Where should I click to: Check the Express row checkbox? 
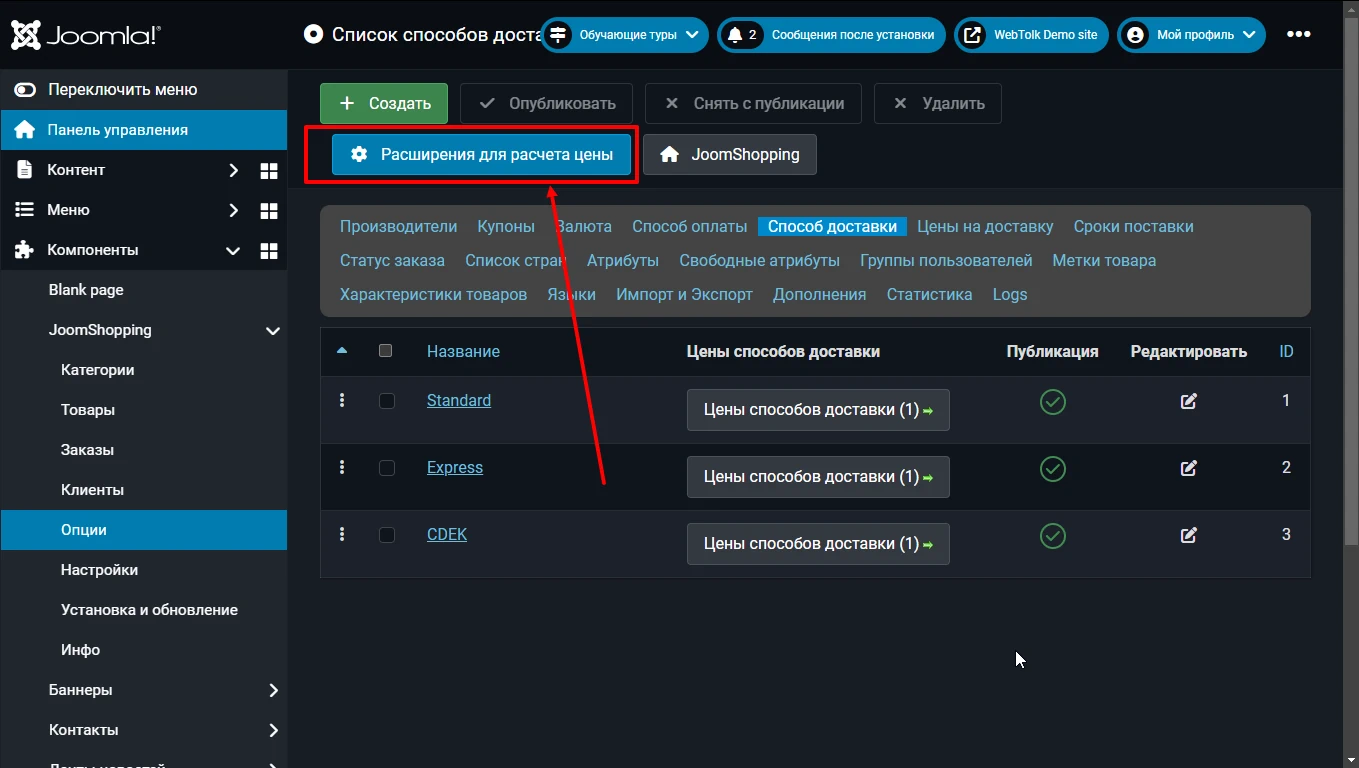(387, 468)
